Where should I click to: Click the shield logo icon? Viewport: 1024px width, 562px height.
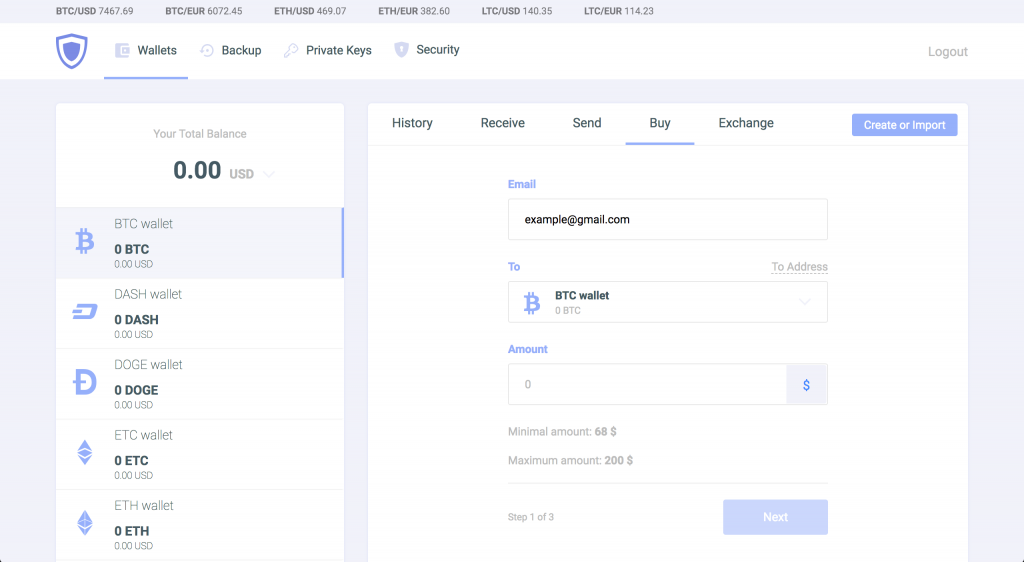pyautogui.click(x=71, y=51)
